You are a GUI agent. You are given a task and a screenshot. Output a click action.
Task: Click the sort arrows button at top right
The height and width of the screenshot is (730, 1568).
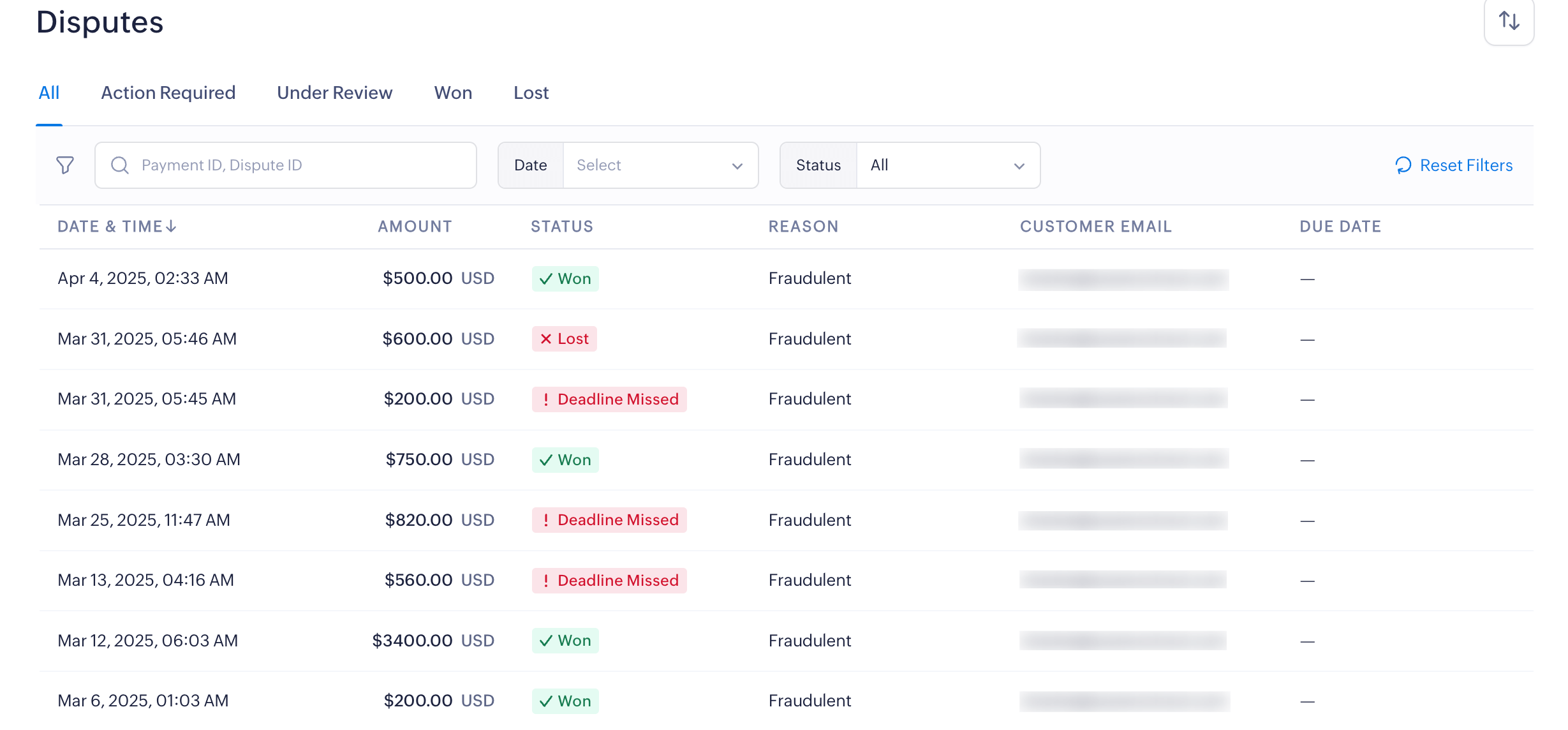(1509, 21)
